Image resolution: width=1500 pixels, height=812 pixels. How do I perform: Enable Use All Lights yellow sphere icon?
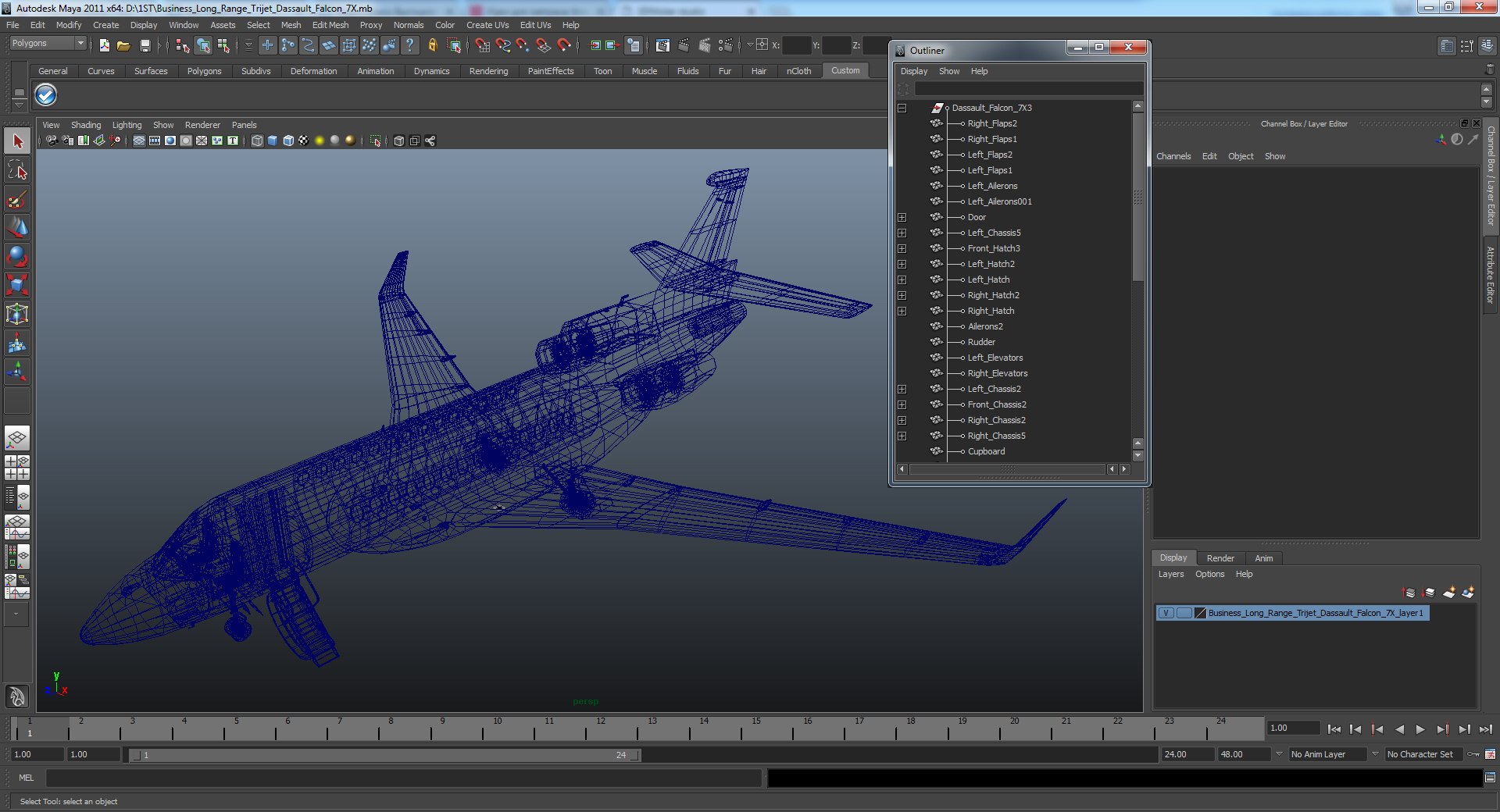coord(320,141)
